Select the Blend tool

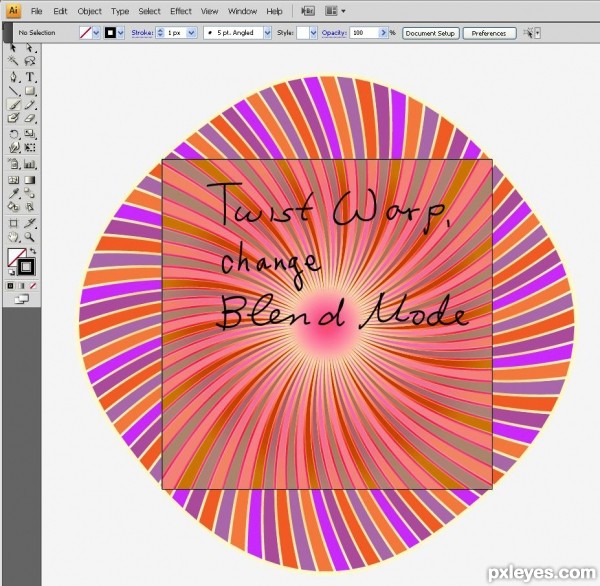(x=29, y=193)
